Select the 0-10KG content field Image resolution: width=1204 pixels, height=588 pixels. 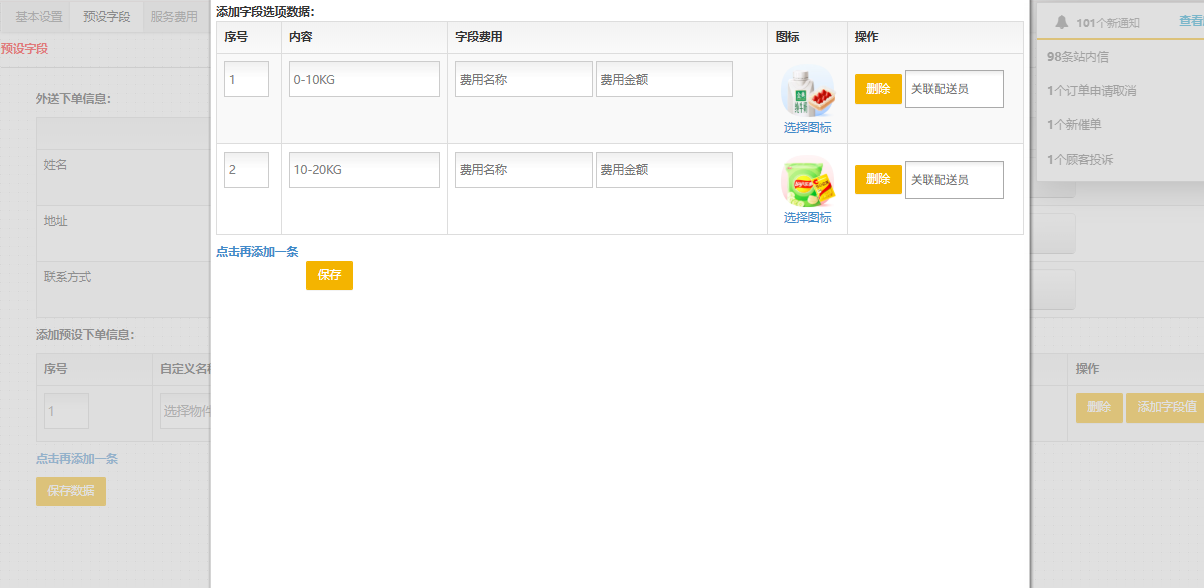pyautogui.click(x=364, y=79)
